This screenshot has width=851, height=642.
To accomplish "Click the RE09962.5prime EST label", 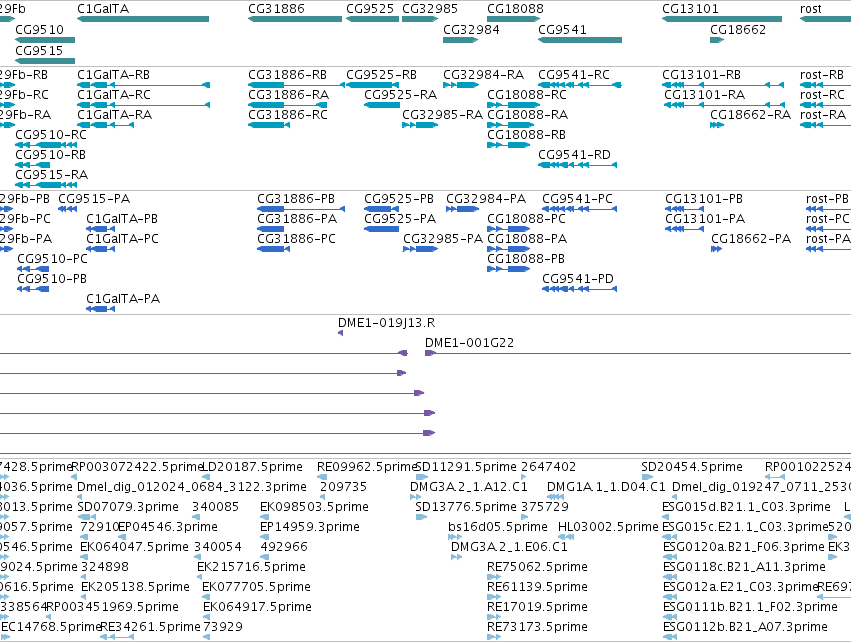I will (366, 467).
